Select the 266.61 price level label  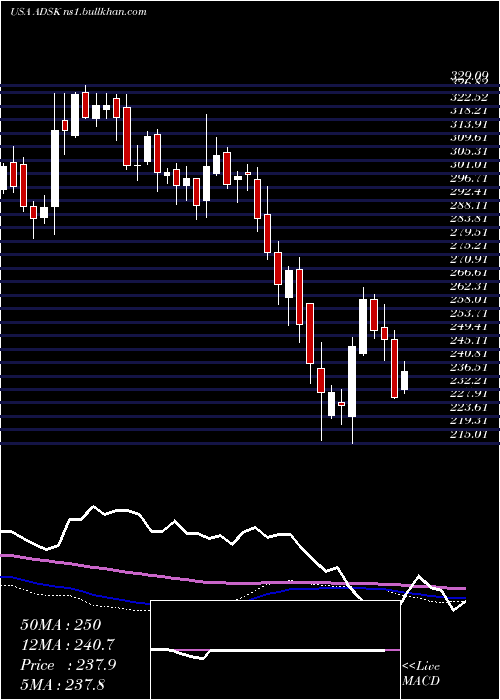coord(469,272)
